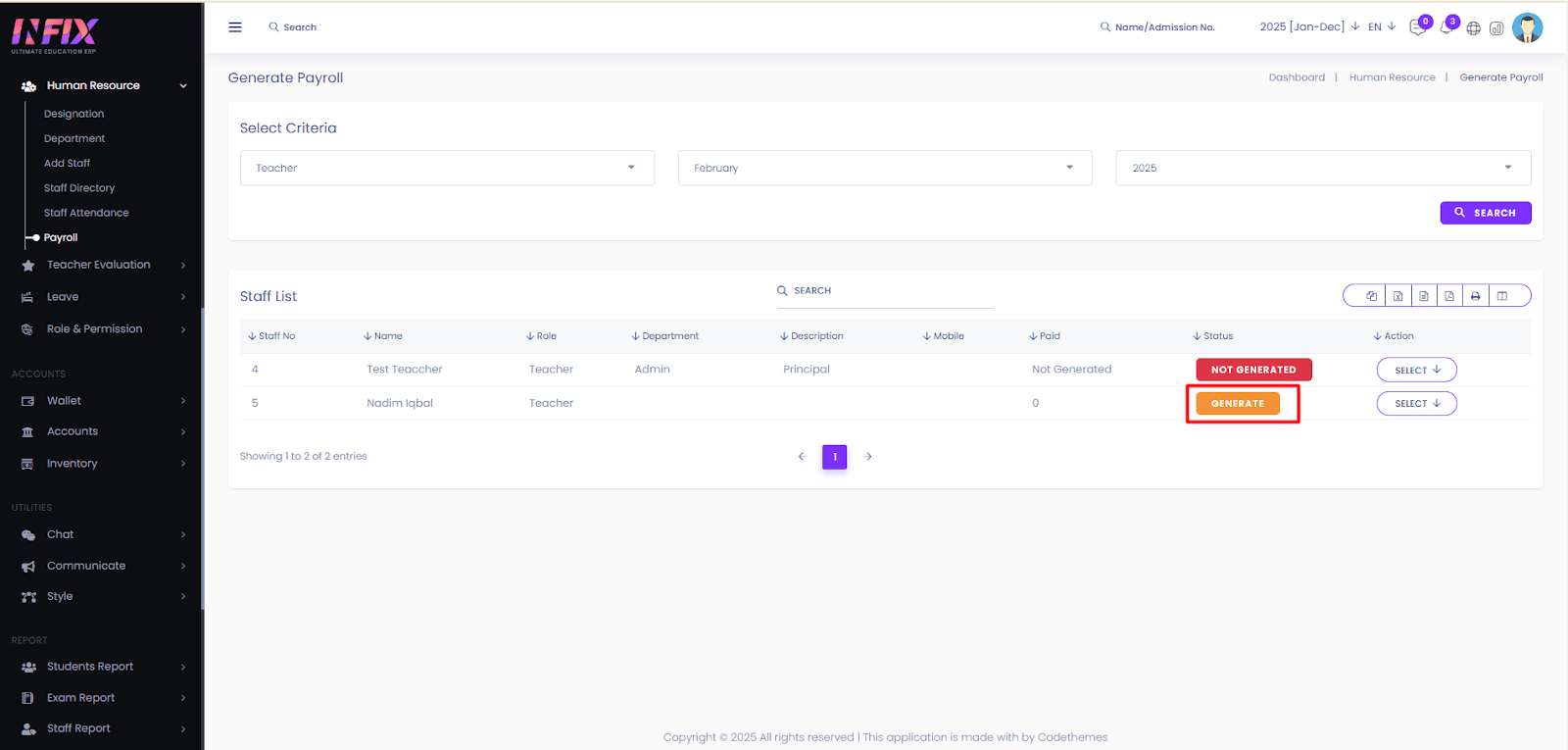Screen dimensions: 1568x750
Task: Expand the Role & Permission menu
Action: [103, 329]
